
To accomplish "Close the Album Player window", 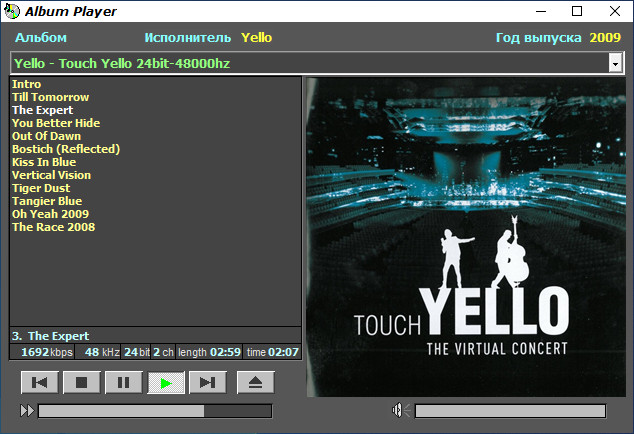I will click(615, 11).
